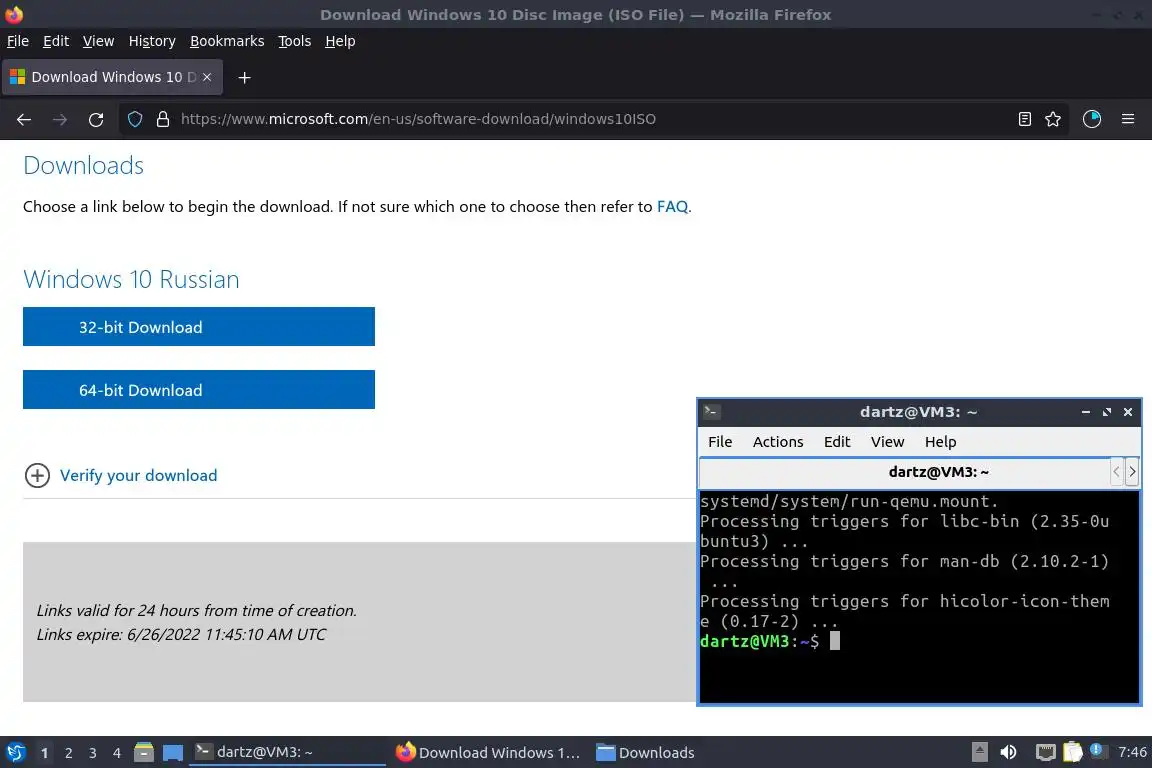Viewport: 1152px width, 768px height.
Task: Open Firefox View menu
Action: 98,41
